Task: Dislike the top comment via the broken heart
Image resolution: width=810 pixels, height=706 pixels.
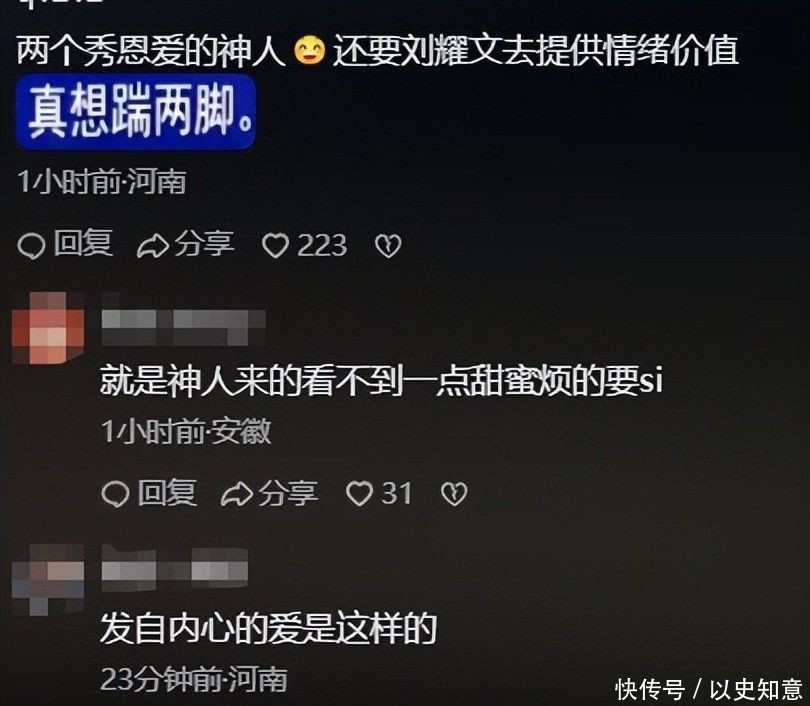Action: click(388, 246)
